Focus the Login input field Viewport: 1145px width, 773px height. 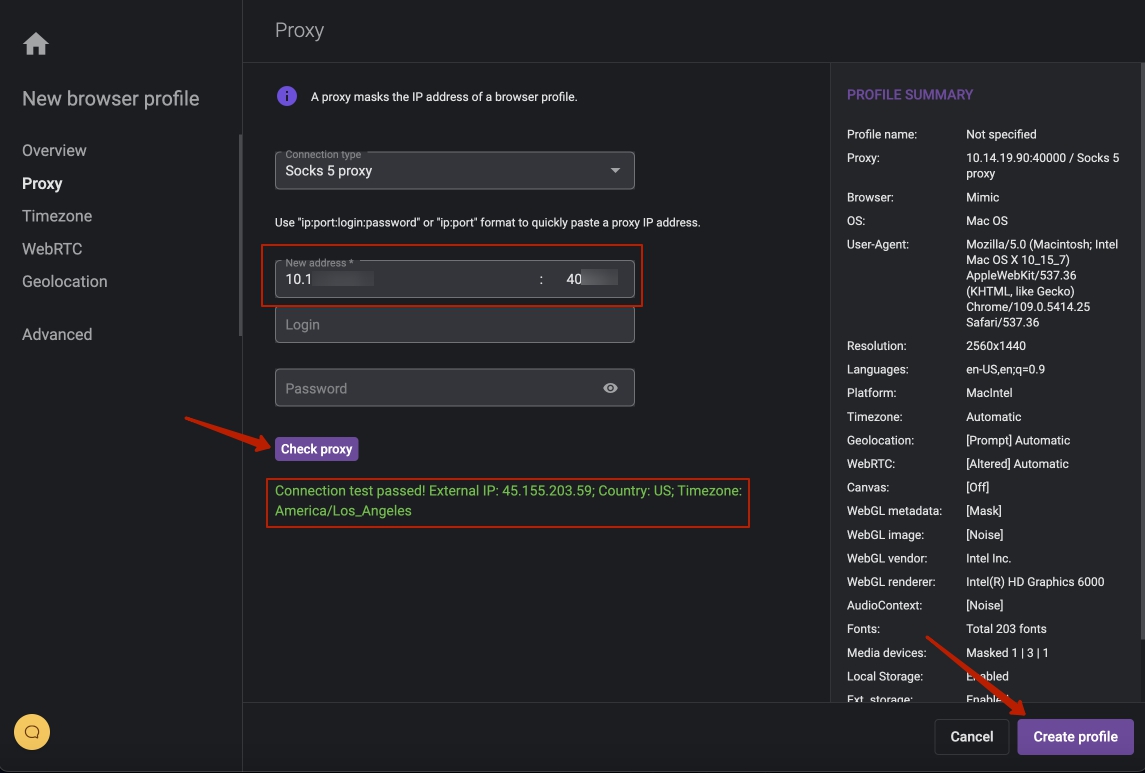pos(454,325)
